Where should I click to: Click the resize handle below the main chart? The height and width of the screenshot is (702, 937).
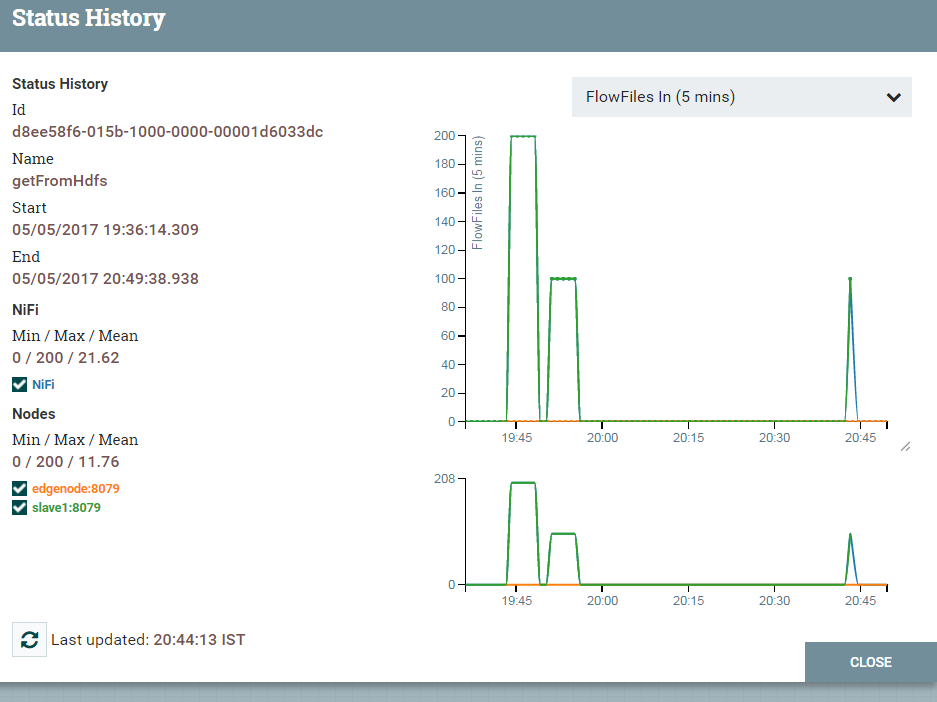(906, 447)
